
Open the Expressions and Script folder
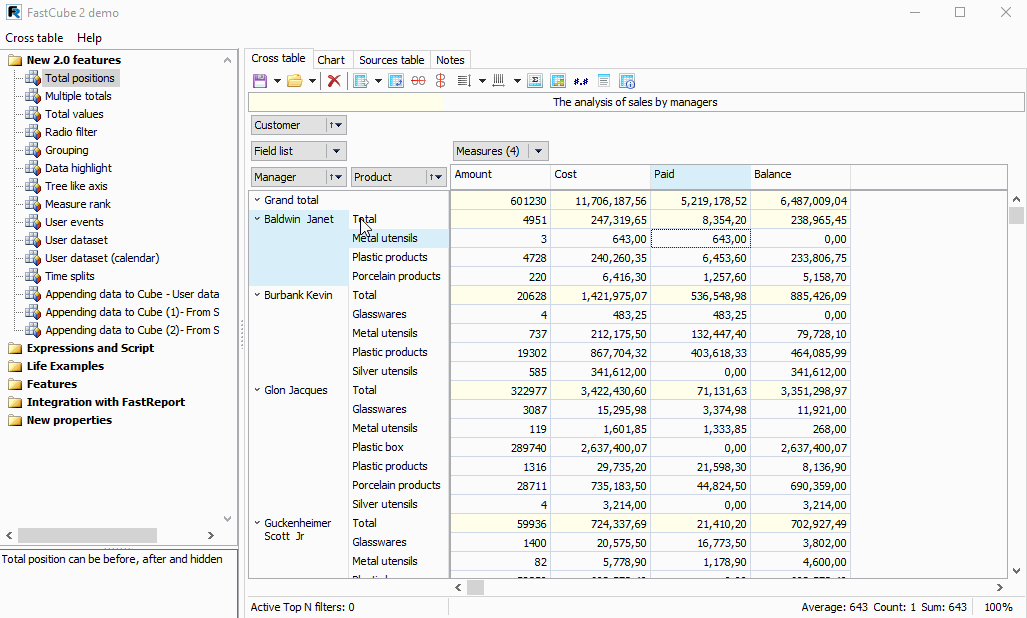90,348
